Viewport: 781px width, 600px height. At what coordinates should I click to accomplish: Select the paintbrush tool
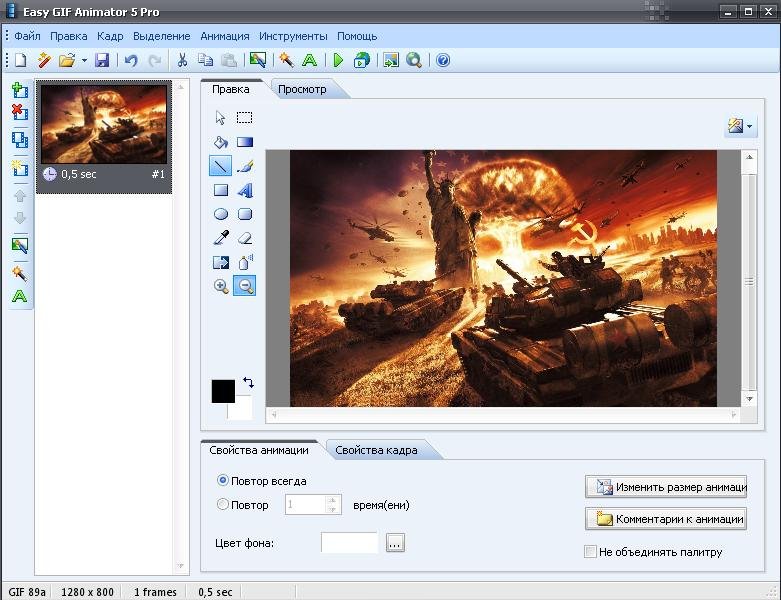(245, 166)
